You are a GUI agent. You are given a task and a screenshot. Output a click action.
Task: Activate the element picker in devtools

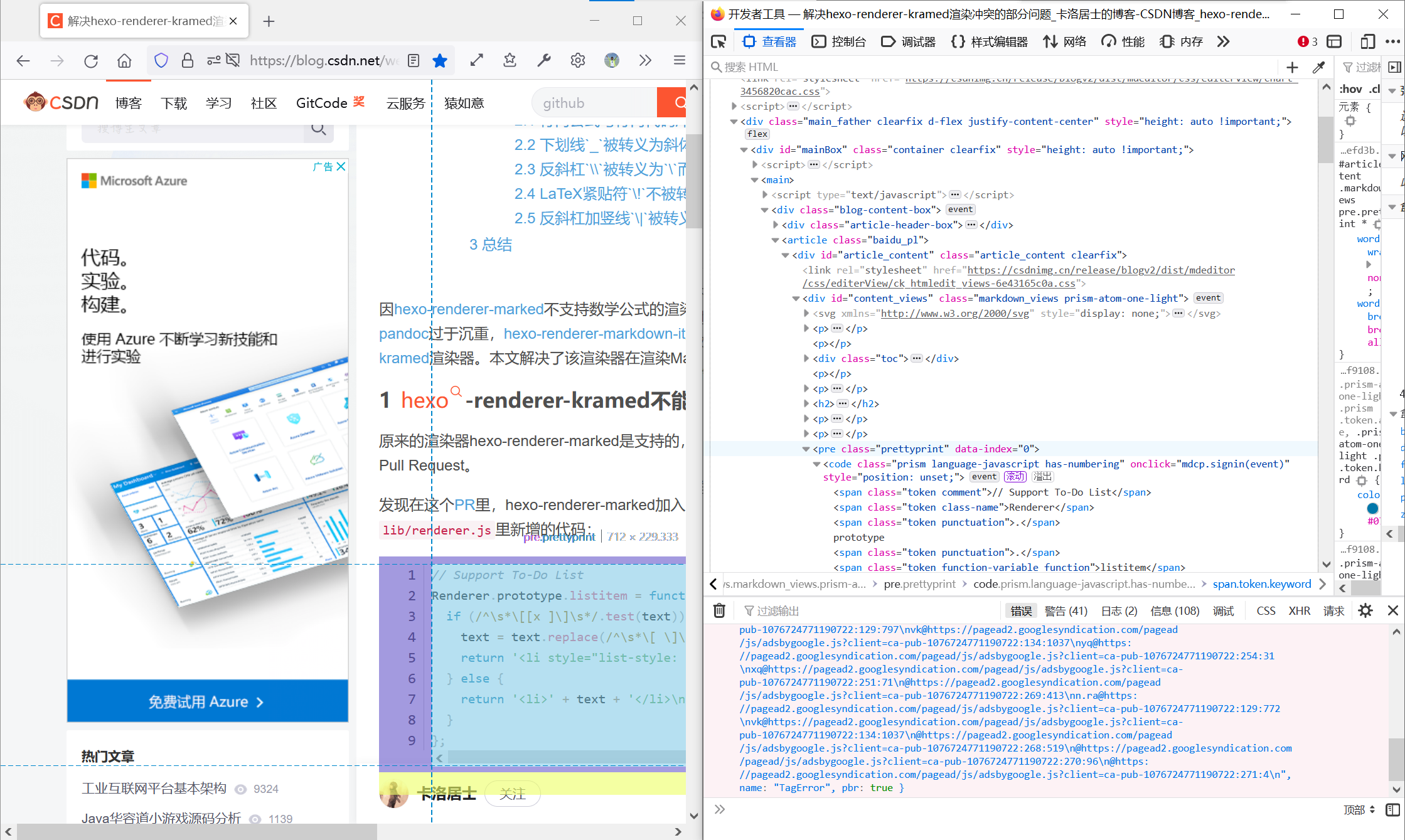(719, 42)
